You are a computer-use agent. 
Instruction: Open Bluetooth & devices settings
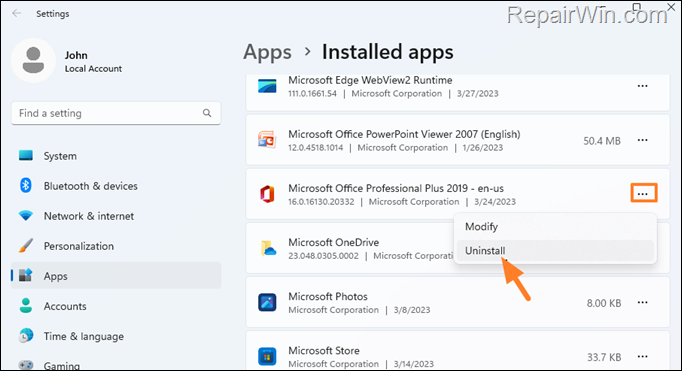[116, 186]
